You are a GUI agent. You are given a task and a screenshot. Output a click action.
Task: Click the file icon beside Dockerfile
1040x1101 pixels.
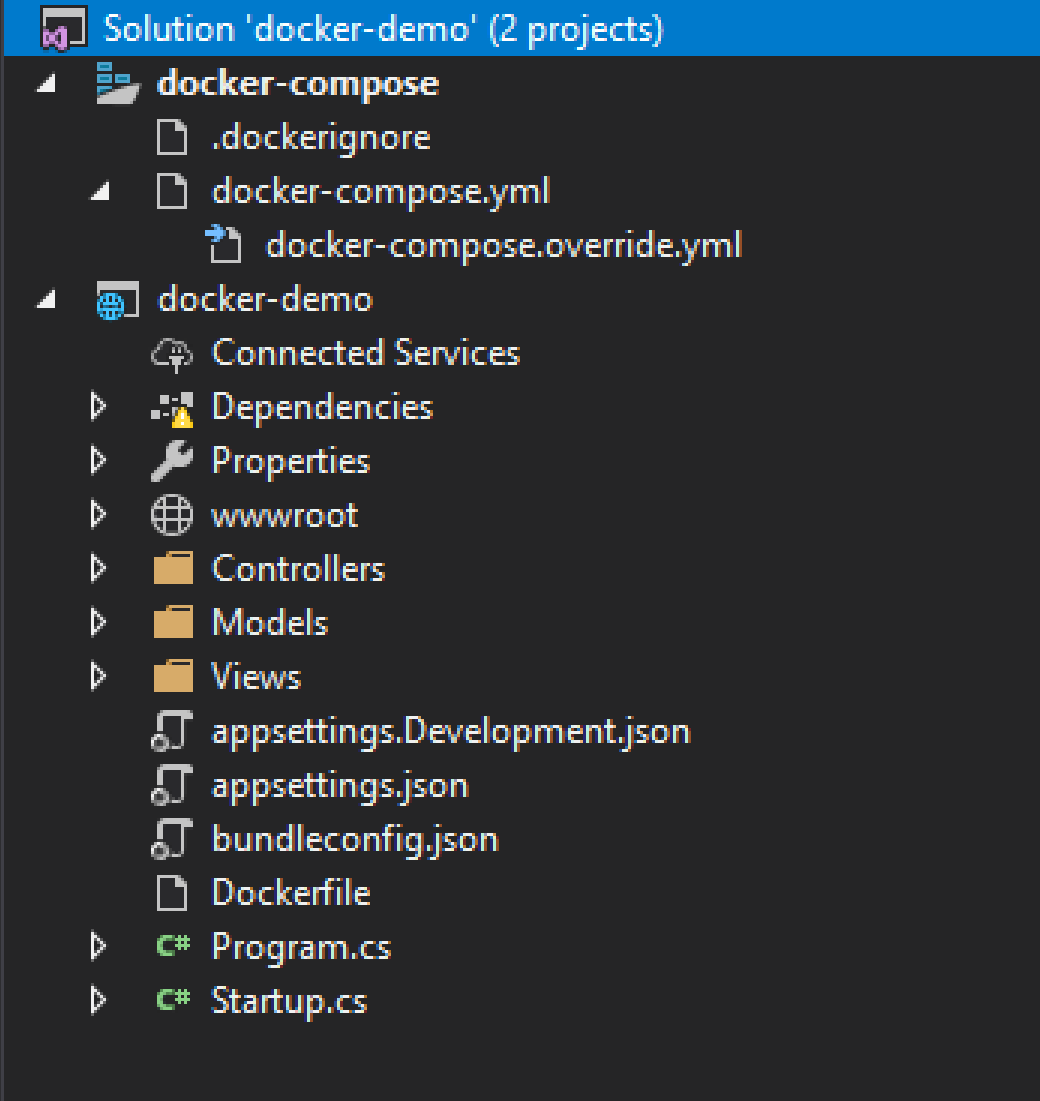(172, 892)
